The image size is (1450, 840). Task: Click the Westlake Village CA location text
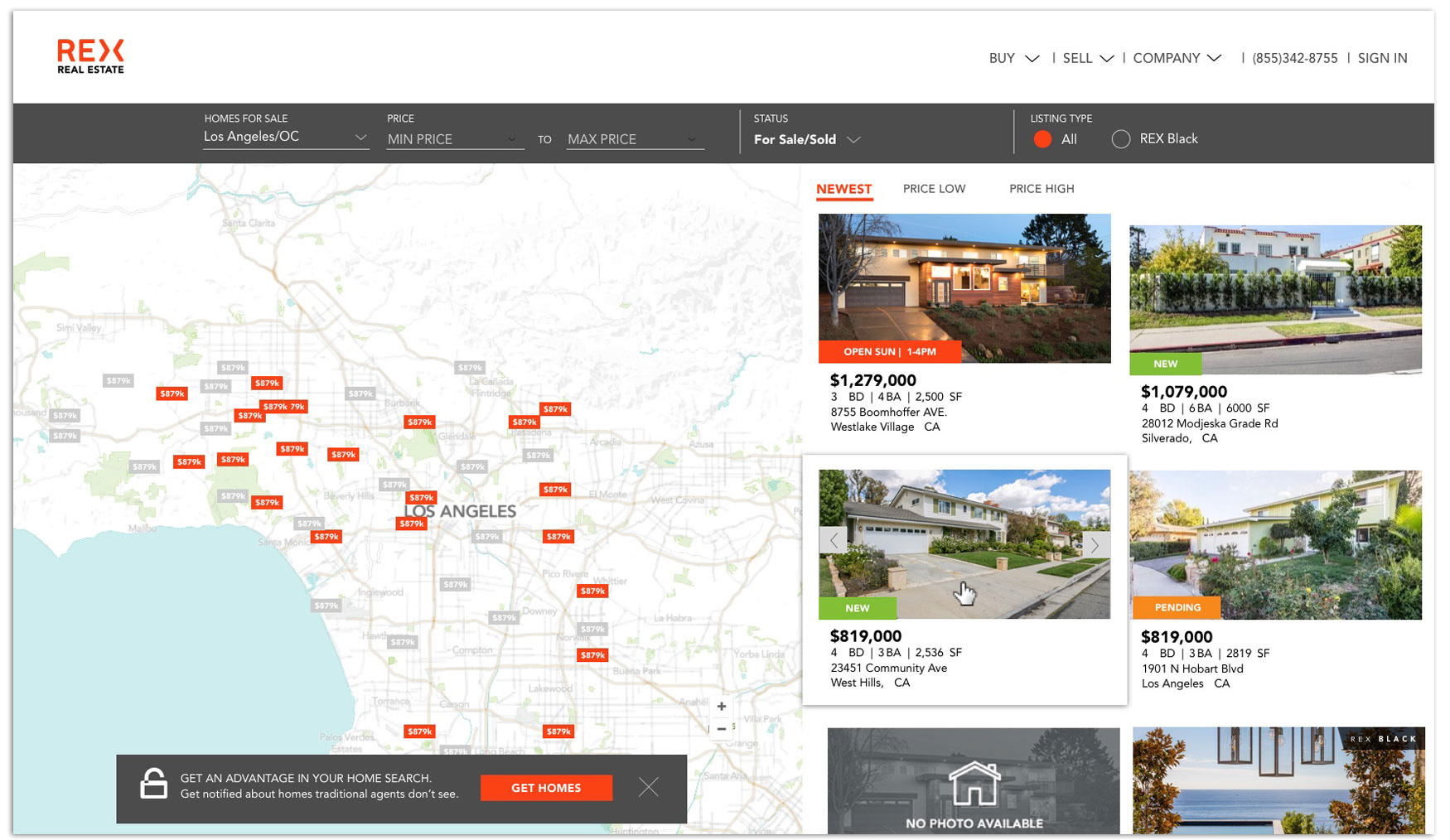click(x=885, y=427)
